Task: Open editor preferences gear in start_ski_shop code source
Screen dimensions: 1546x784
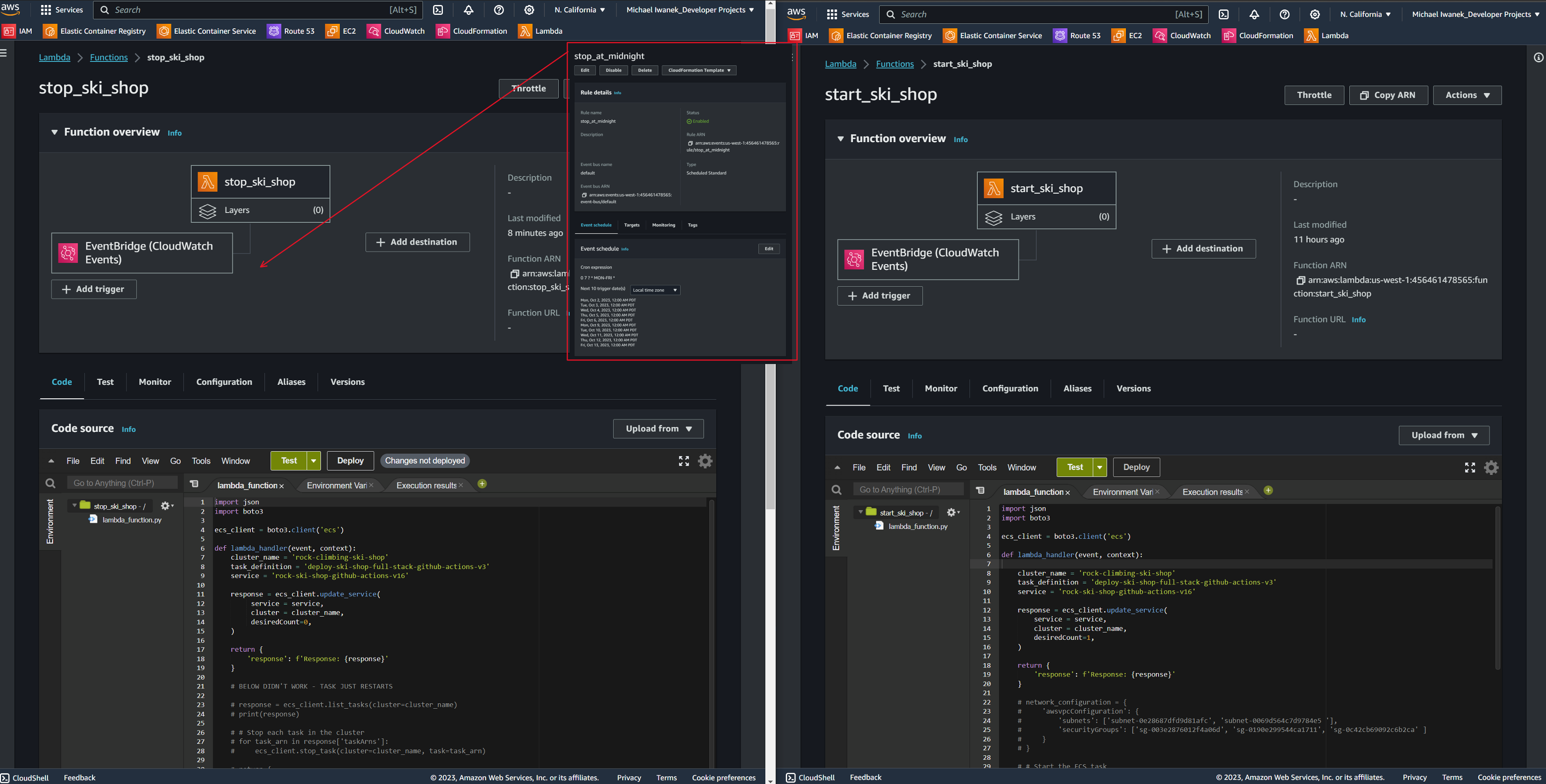Action: click(x=1492, y=468)
